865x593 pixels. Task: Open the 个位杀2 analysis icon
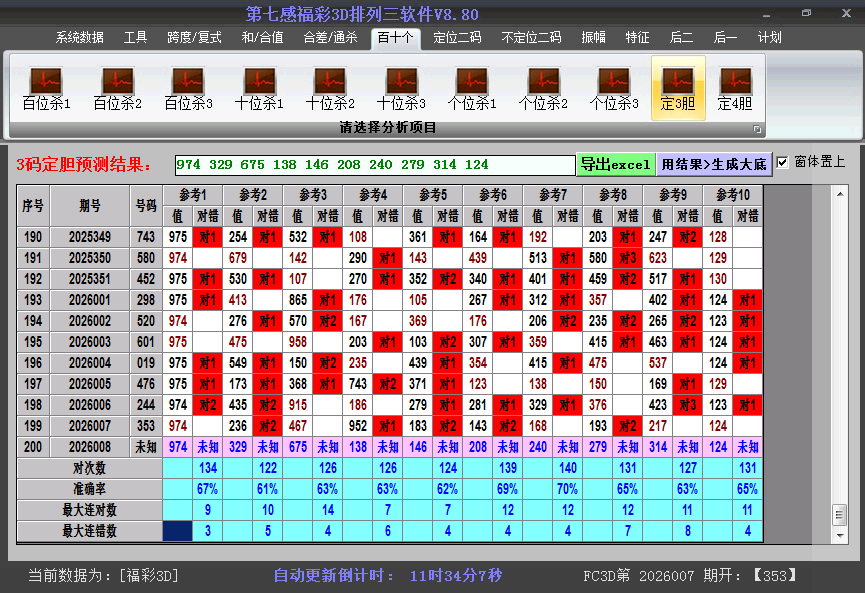coord(543,88)
